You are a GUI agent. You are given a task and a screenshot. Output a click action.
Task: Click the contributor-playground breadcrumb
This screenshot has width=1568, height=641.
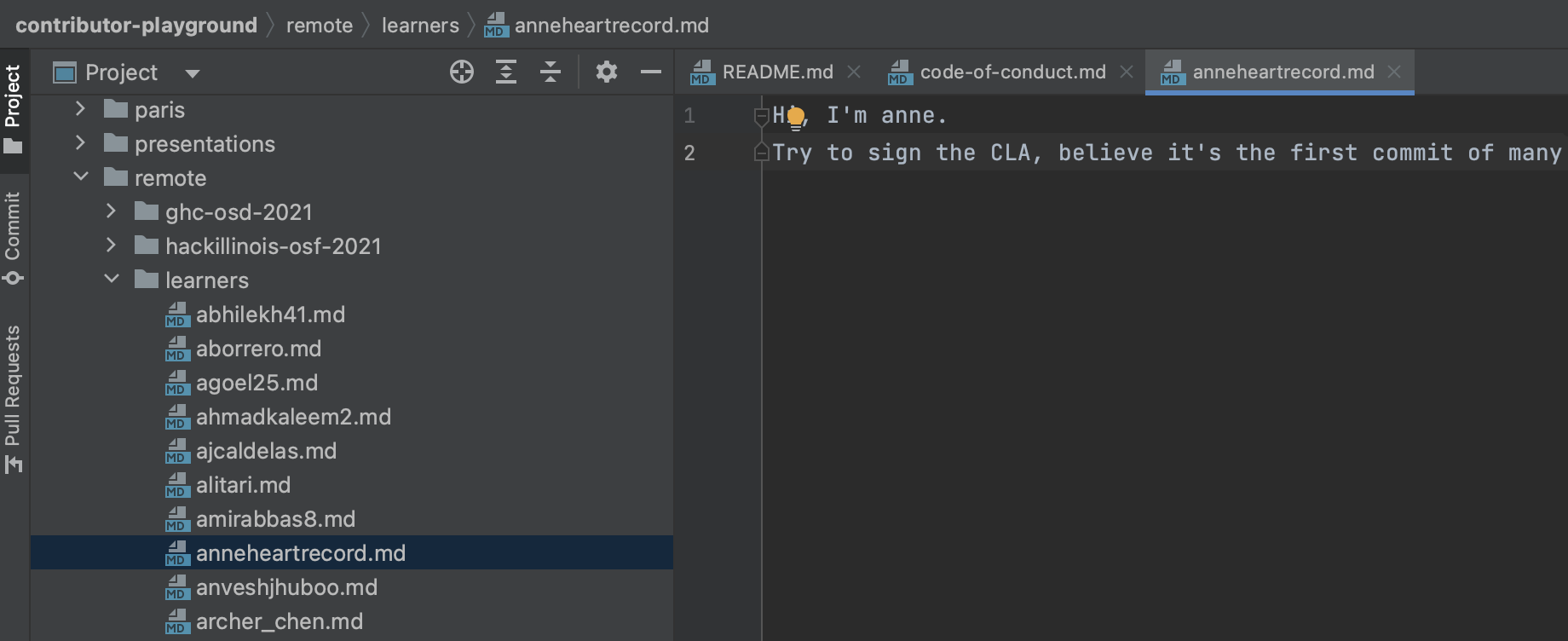(x=136, y=26)
